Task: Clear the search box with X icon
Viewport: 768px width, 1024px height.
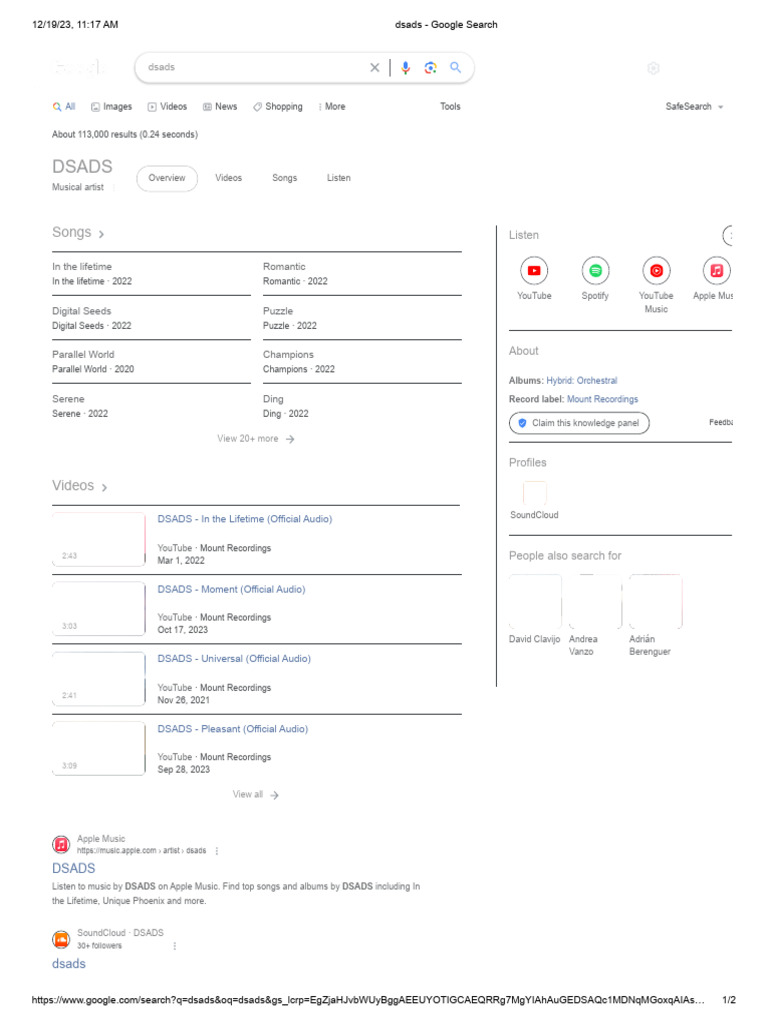Action: (x=375, y=68)
